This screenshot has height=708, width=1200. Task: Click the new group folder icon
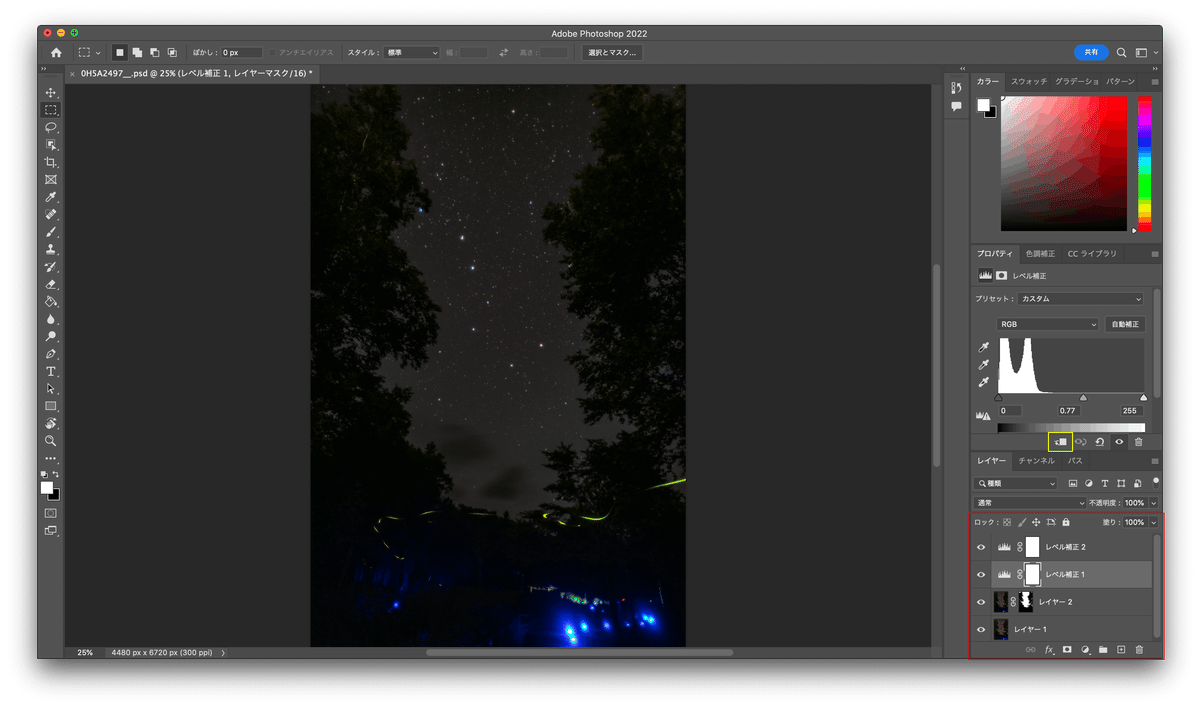click(1103, 649)
